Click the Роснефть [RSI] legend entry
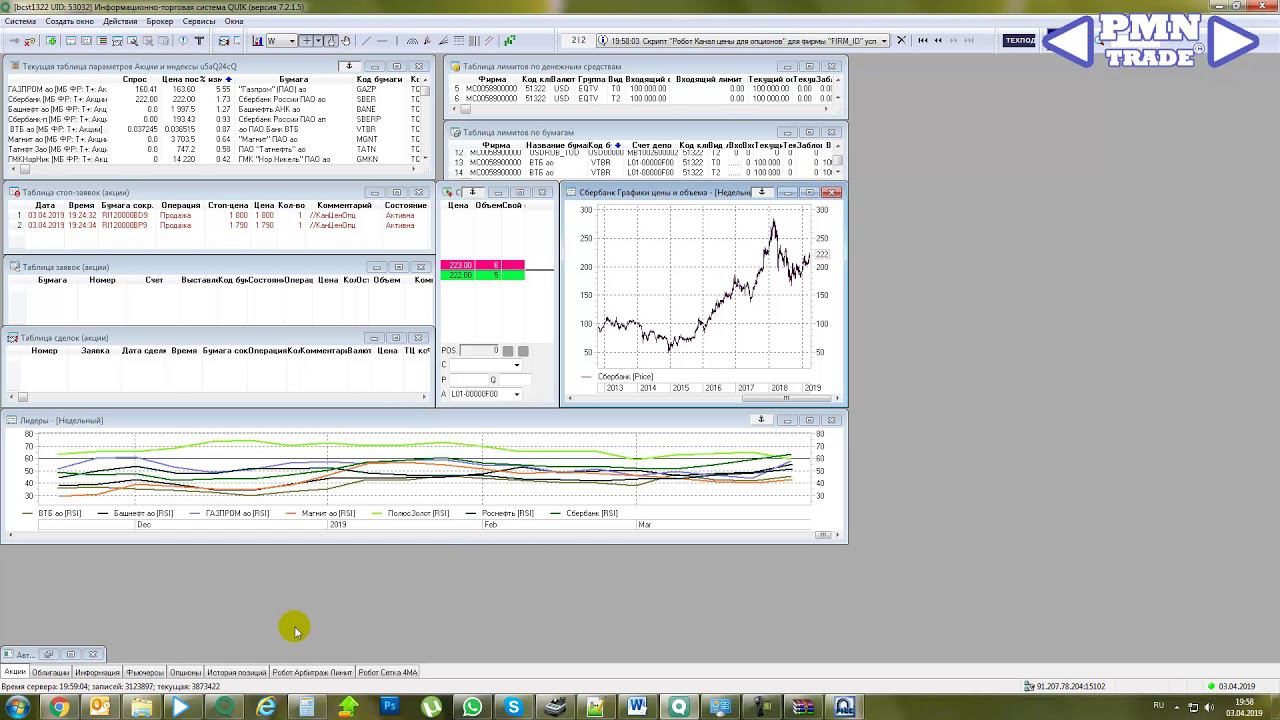 click(x=500, y=513)
